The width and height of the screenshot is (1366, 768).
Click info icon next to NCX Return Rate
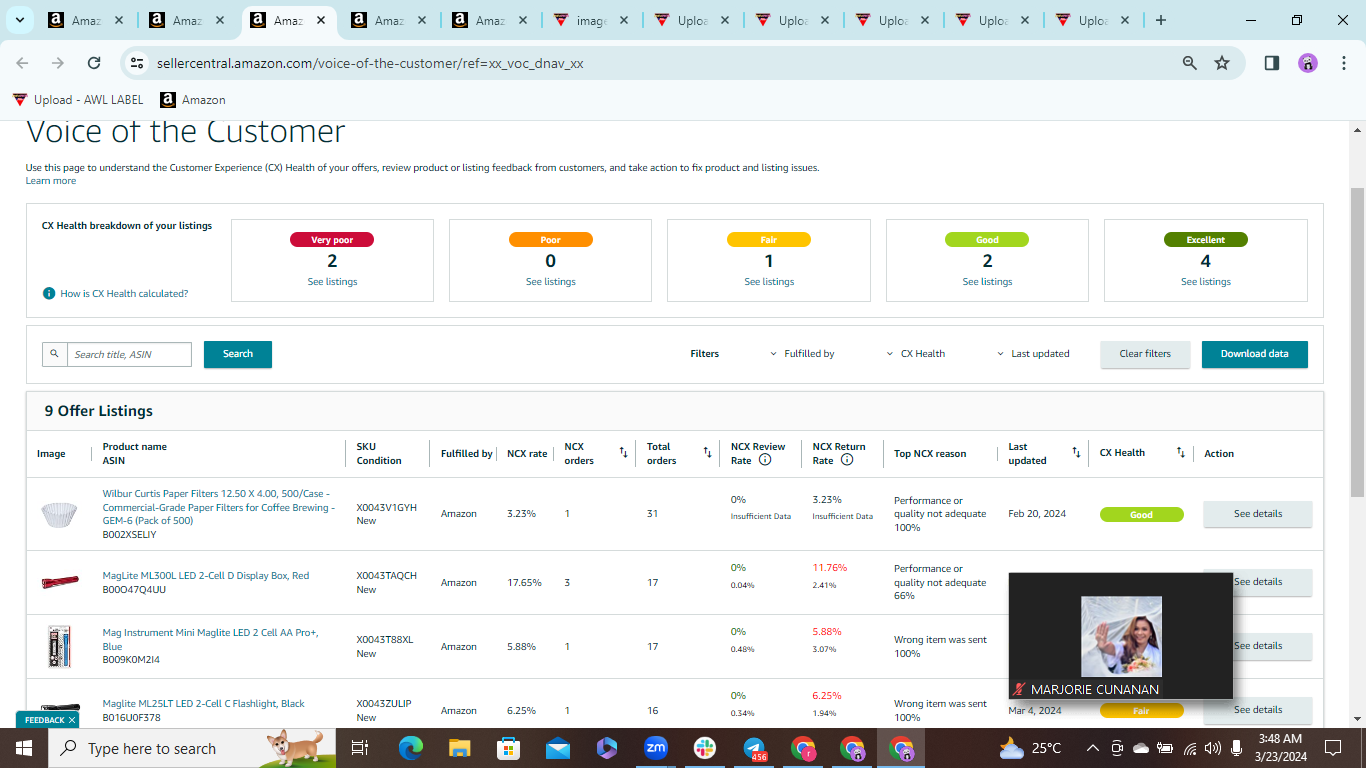[x=847, y=460]
